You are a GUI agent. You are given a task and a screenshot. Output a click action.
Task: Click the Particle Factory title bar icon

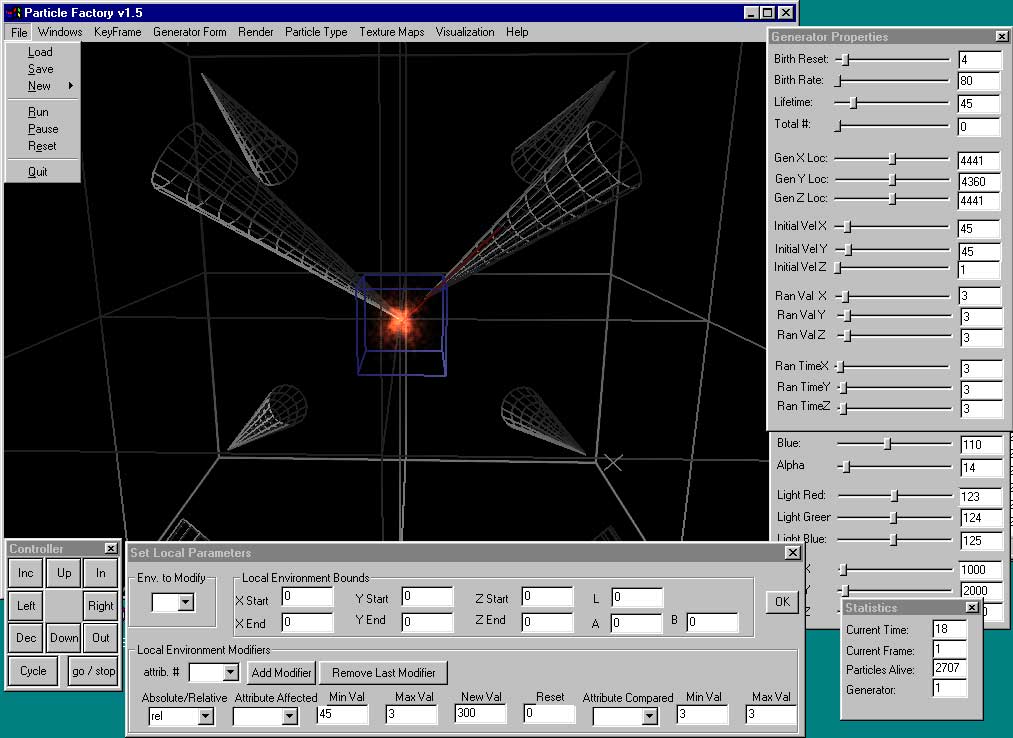click(12, 13)
